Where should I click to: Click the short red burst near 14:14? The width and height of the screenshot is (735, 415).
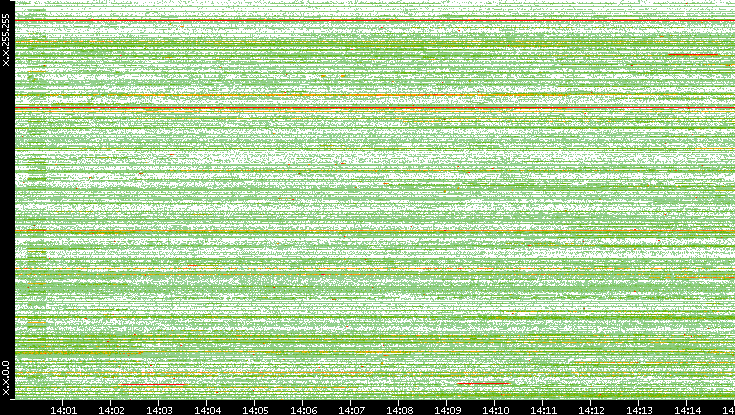(693, 55)
